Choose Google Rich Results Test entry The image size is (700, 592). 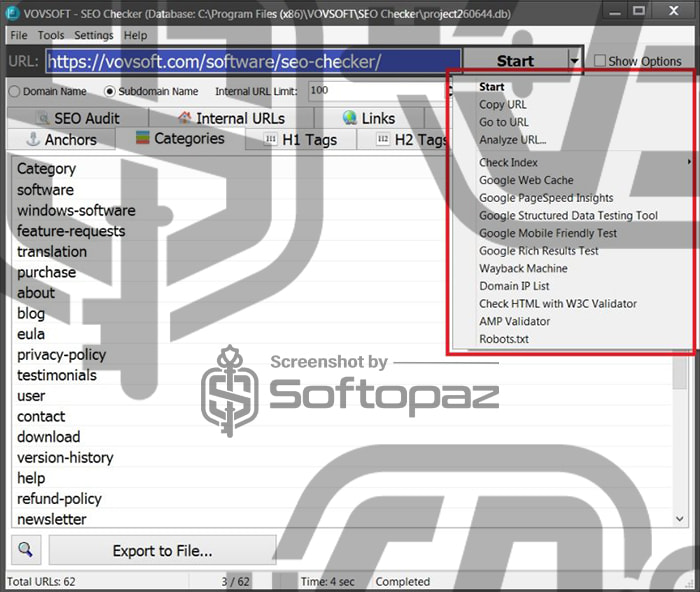click(x=571, y=250)
